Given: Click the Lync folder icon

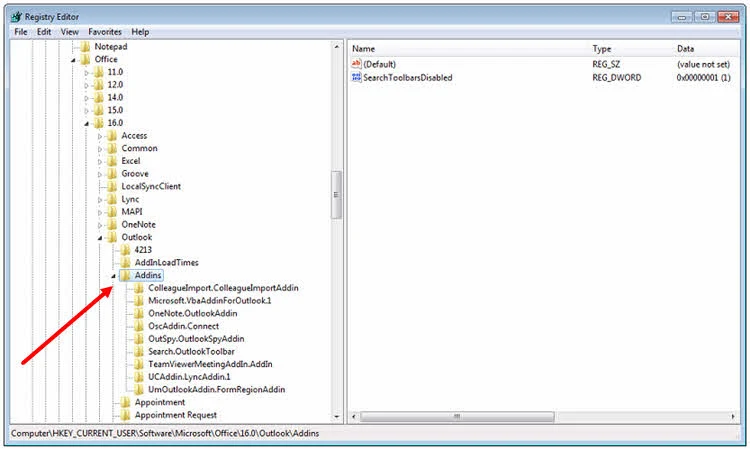Looking at the screenshot, I should point(112,199).
